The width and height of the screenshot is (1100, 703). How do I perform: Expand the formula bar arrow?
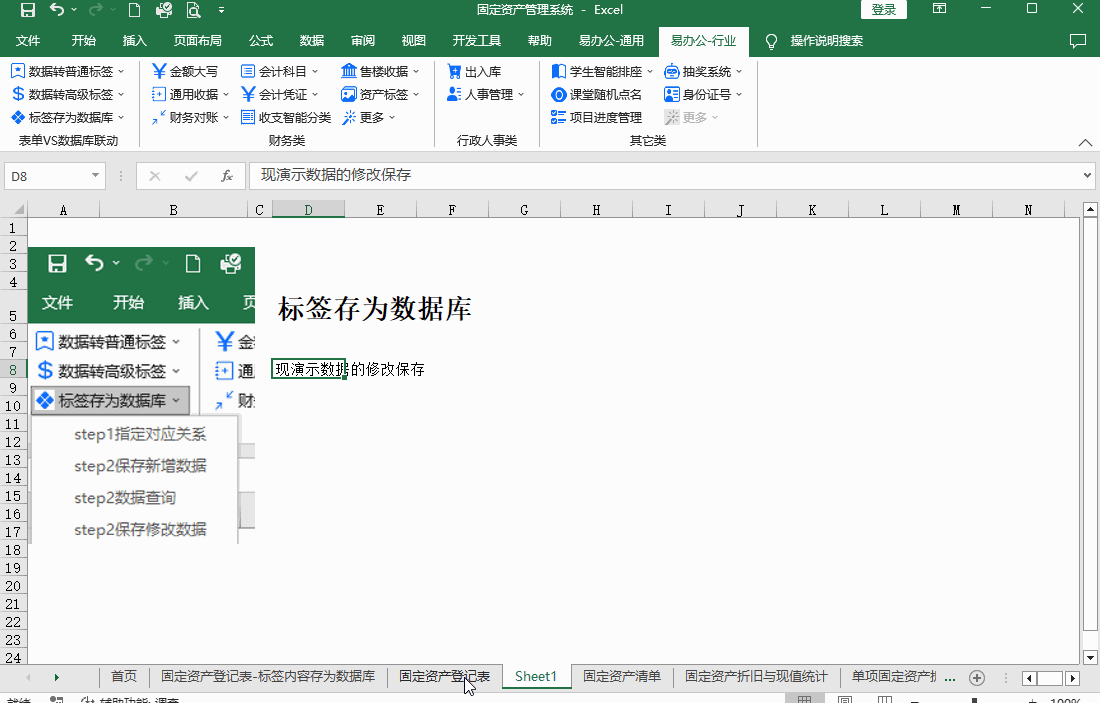[1087, 175]
